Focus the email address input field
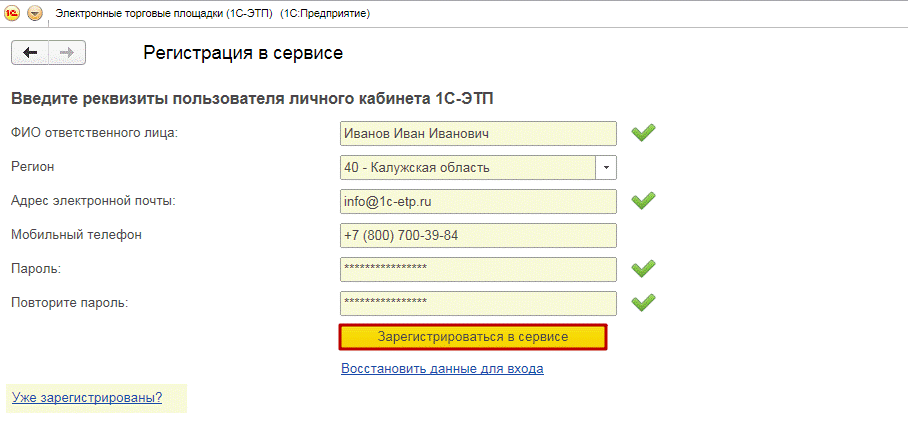This screenshot has width=908, height=429. tap(478, 201)
